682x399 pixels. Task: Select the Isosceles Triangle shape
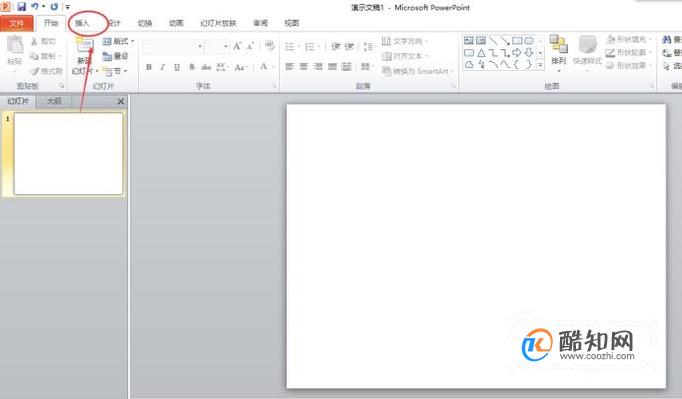481,53
